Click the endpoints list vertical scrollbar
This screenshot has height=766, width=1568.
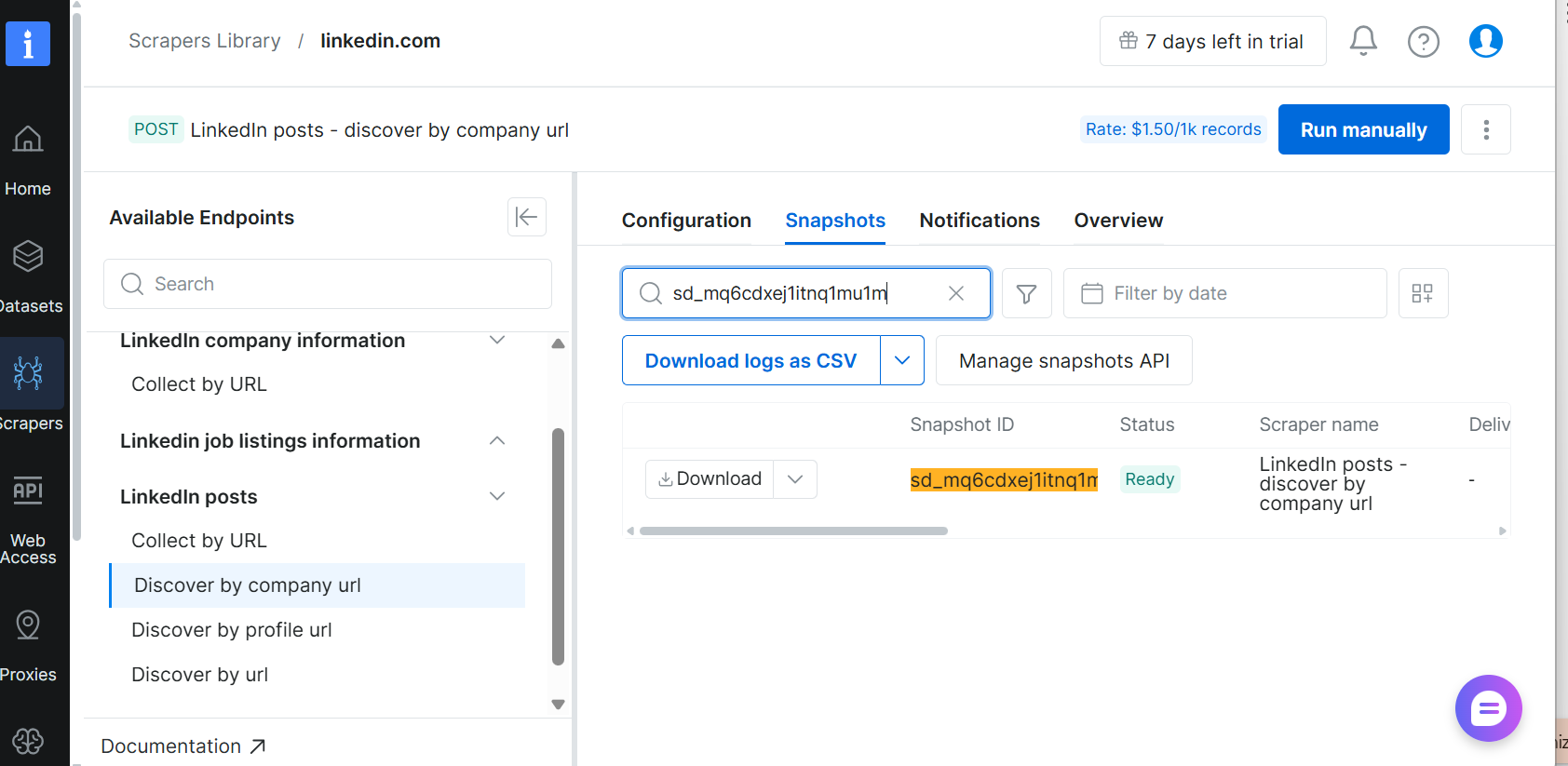558,546
